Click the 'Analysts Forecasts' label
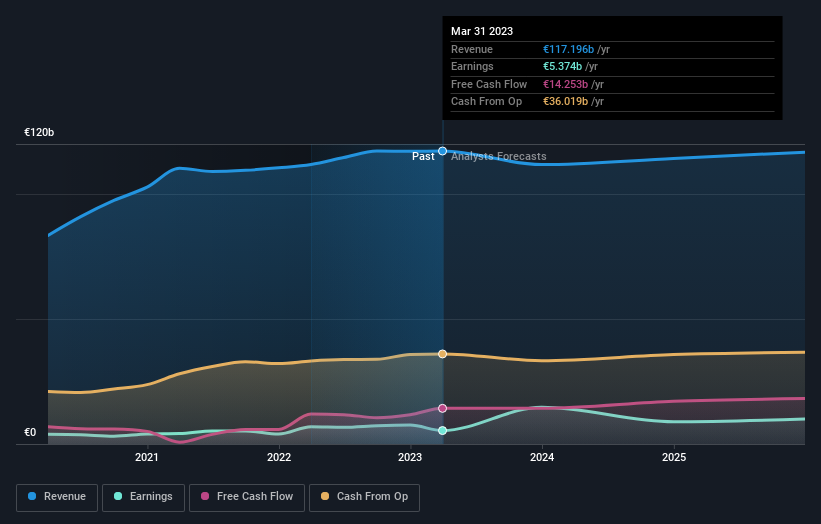 (x=498, y=157)
